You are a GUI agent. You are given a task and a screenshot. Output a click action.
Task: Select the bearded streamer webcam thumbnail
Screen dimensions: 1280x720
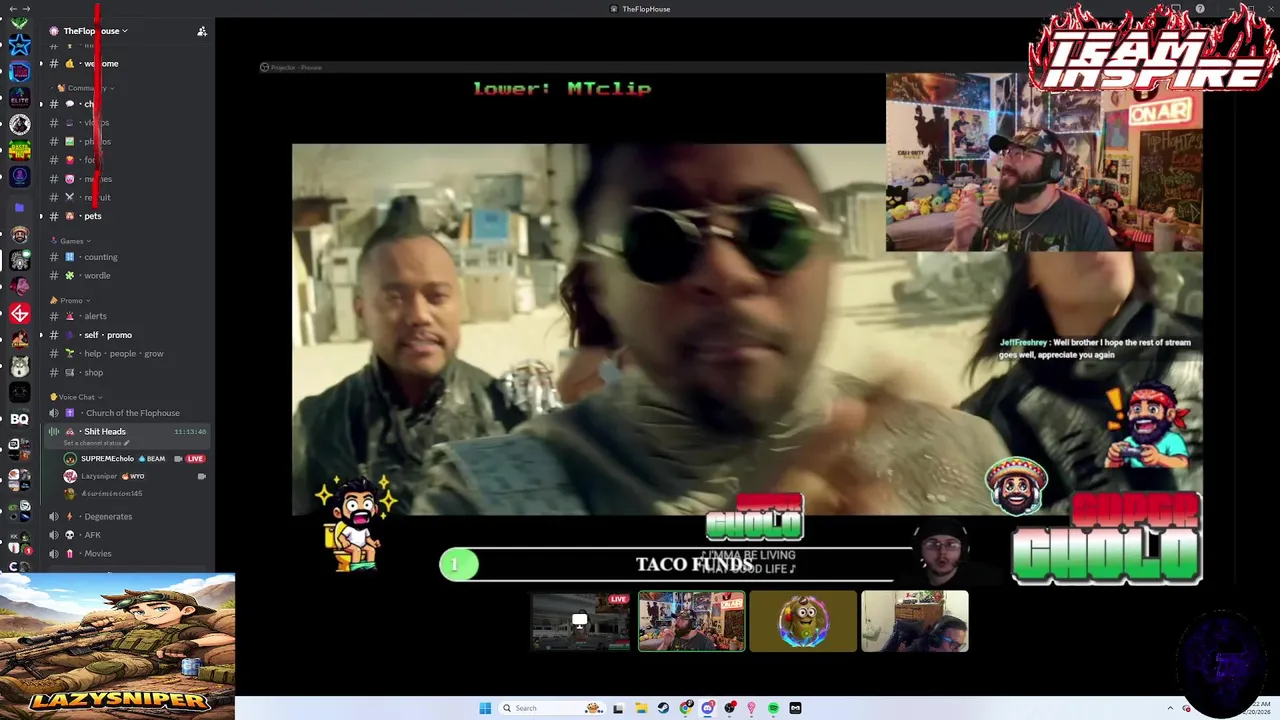(x=692, y=621)
